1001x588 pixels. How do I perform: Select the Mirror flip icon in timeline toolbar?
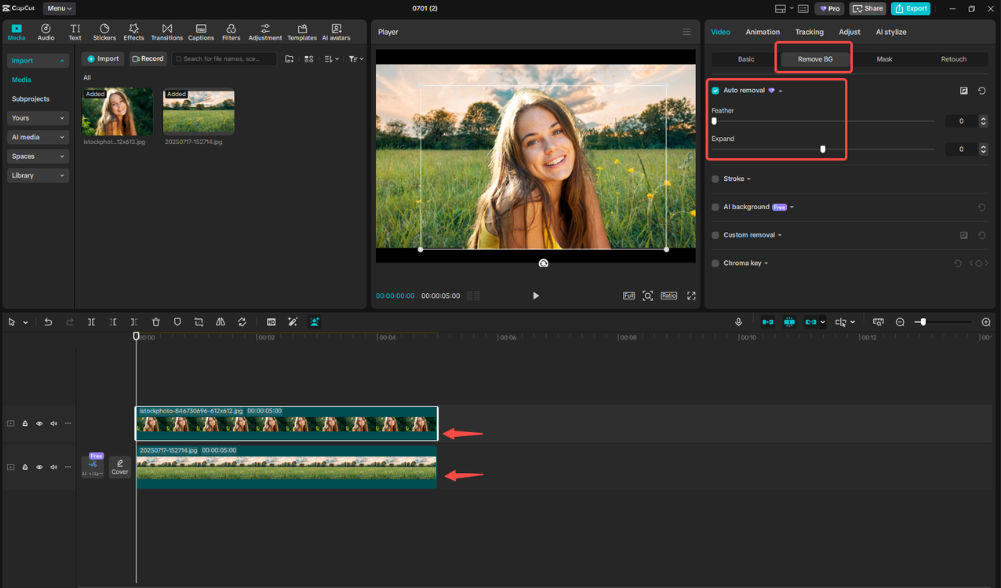pyautogui.click(x=221, y=322)
